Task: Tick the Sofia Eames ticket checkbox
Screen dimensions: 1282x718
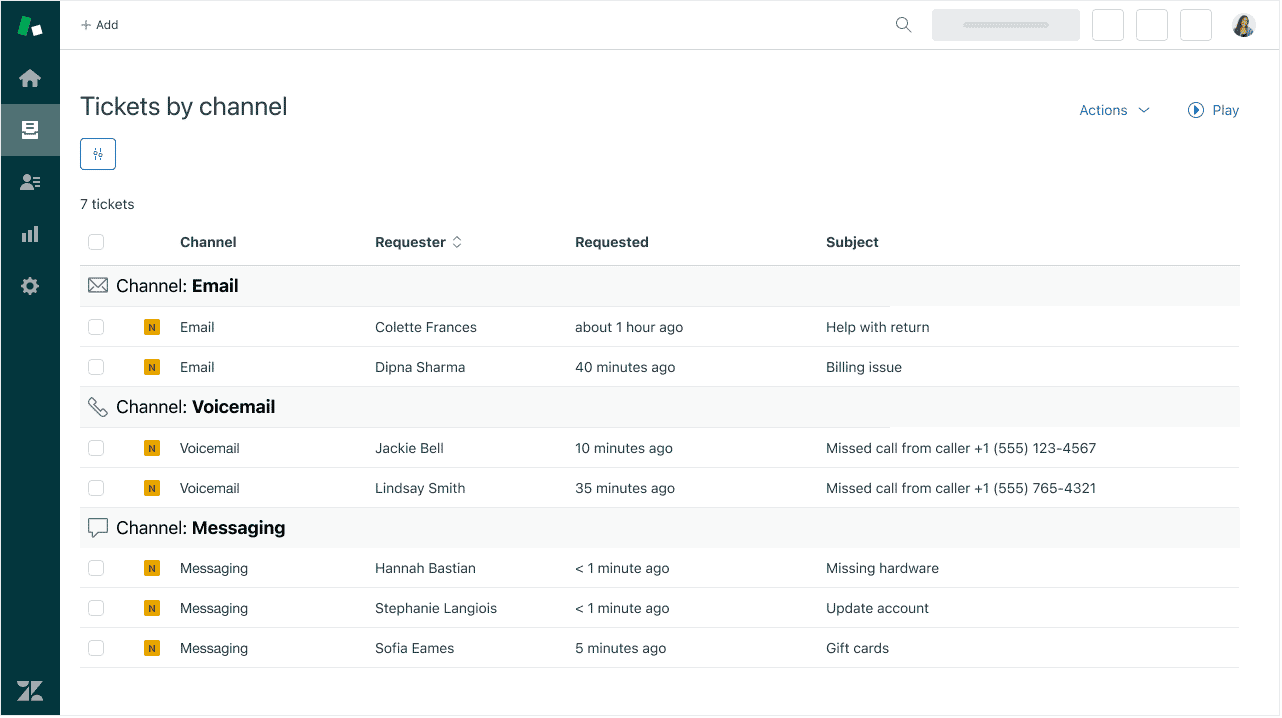Action: tap(96, 648)
